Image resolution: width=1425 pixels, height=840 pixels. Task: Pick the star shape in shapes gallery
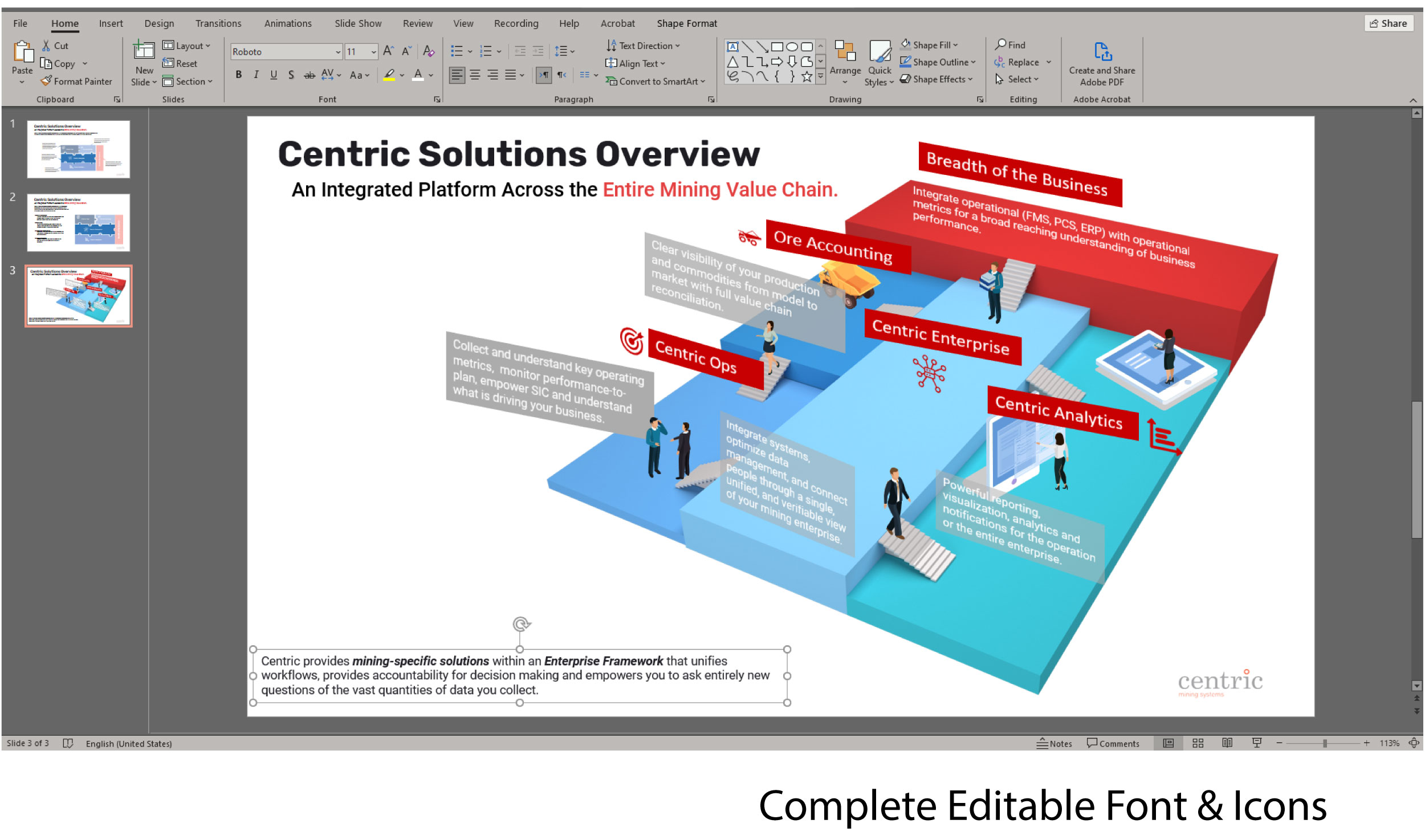click(x=807, y=77)
